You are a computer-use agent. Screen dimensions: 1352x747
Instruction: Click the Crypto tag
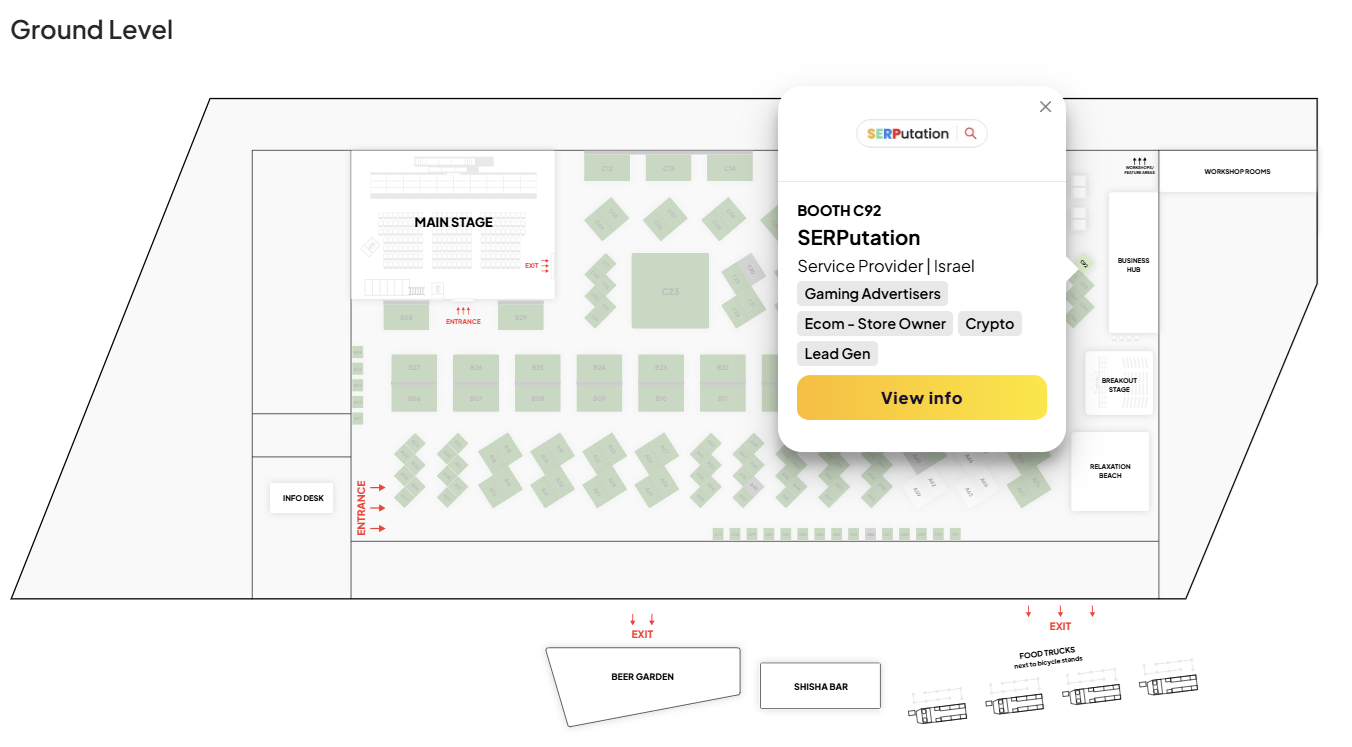989,324
